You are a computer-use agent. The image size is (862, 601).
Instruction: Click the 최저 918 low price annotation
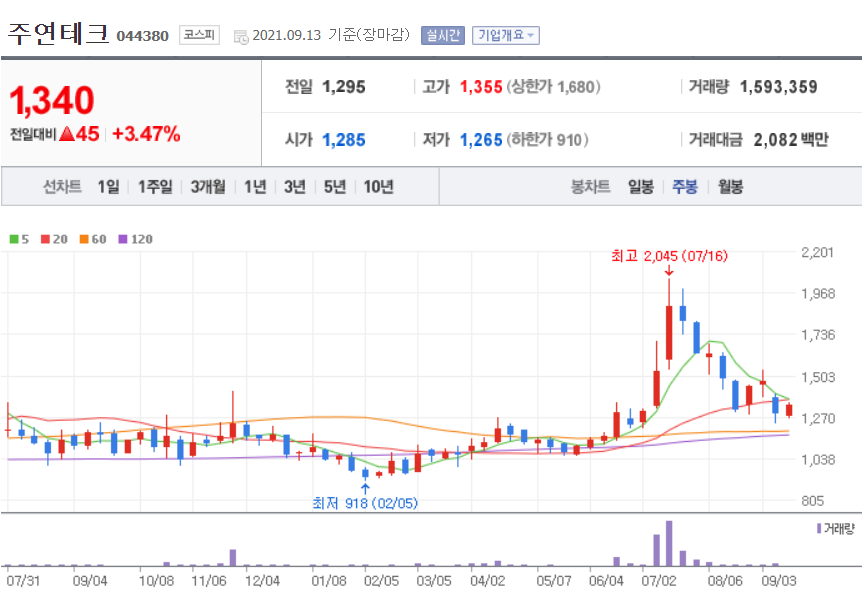tap(365, 503)
